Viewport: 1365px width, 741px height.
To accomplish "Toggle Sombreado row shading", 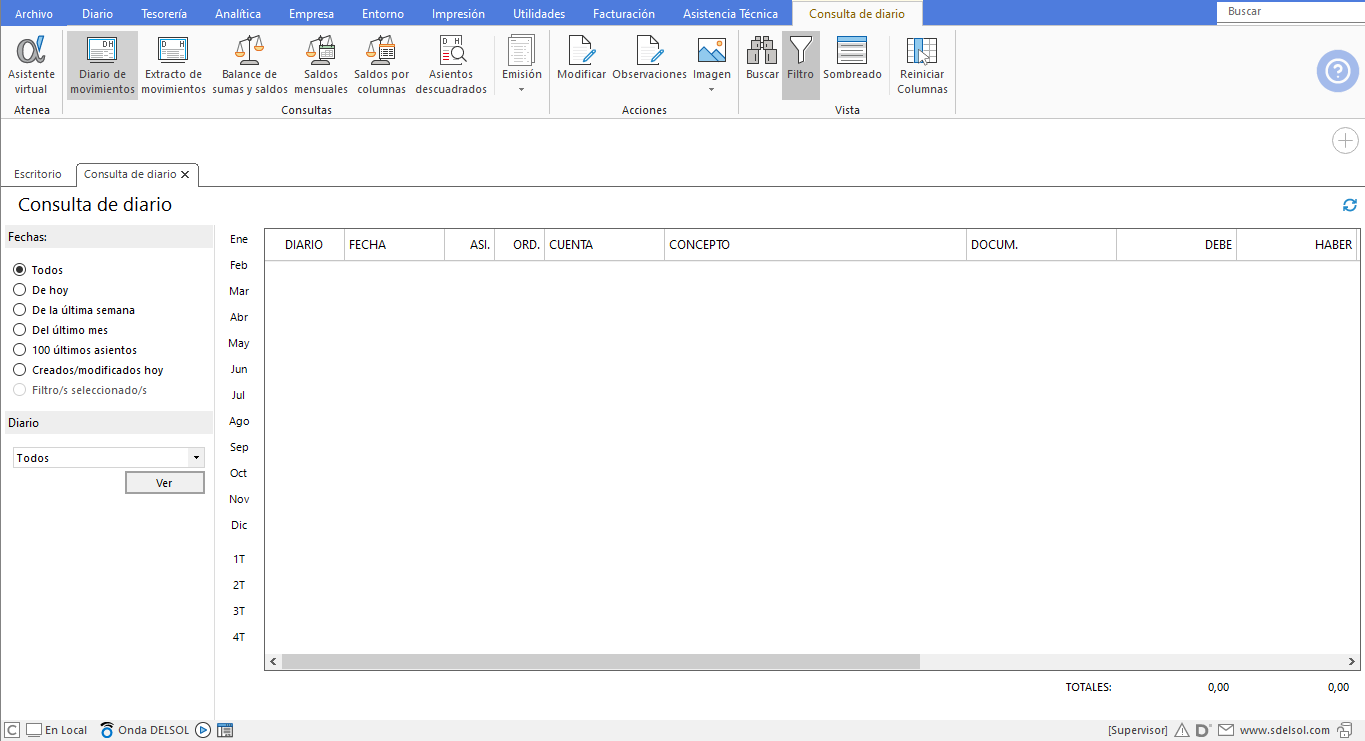I will click(x=852, y=58).
